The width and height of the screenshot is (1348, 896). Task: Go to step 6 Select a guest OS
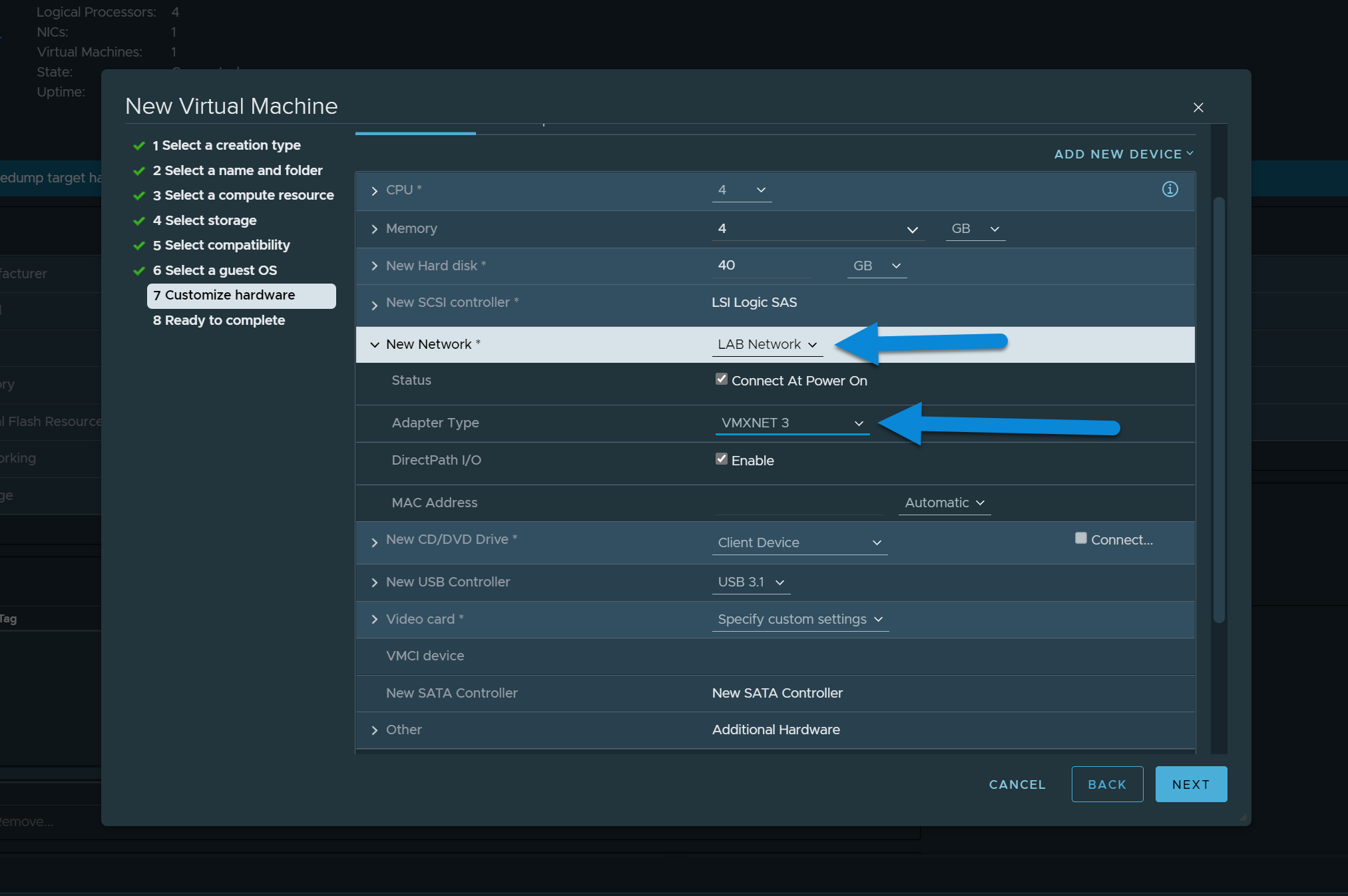214,270
